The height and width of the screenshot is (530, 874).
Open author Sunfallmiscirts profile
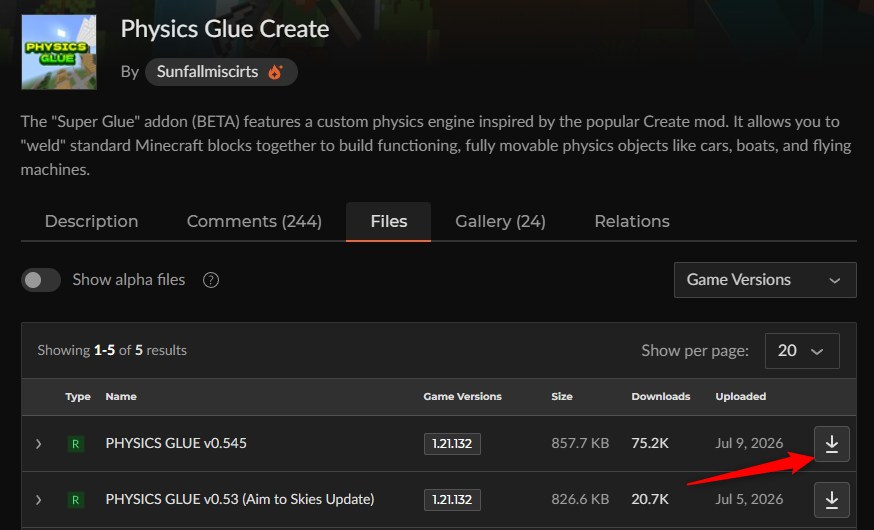tap(221, 72)
